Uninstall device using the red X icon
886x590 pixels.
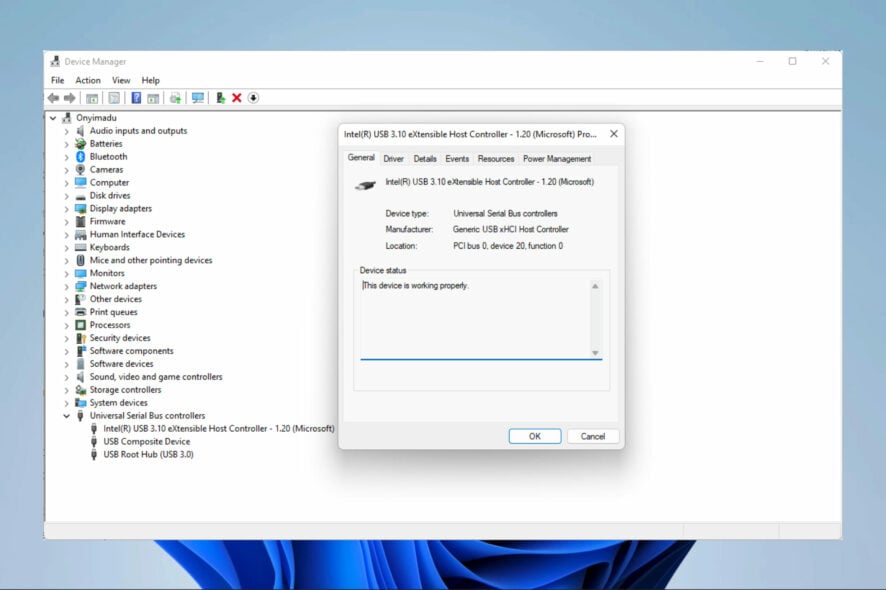pos(237,98)
